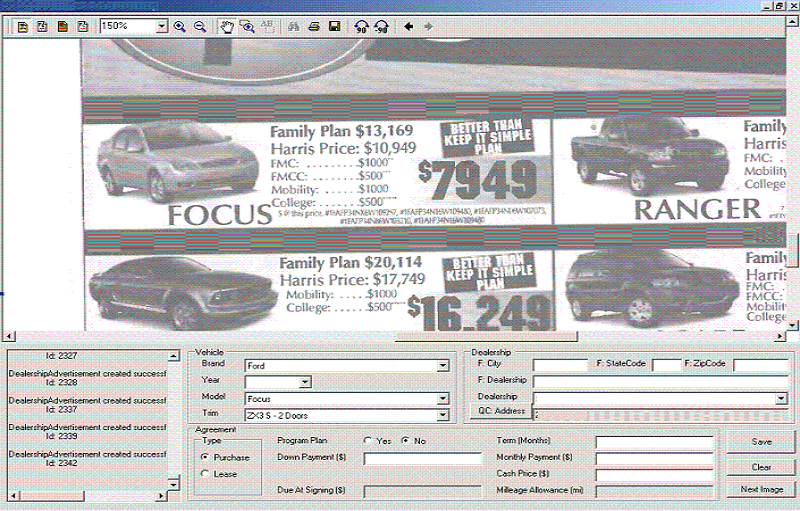Open the 150% zoom level dropdown
Image resolution: width=800 pixels, height=511 pixels.
161,26
